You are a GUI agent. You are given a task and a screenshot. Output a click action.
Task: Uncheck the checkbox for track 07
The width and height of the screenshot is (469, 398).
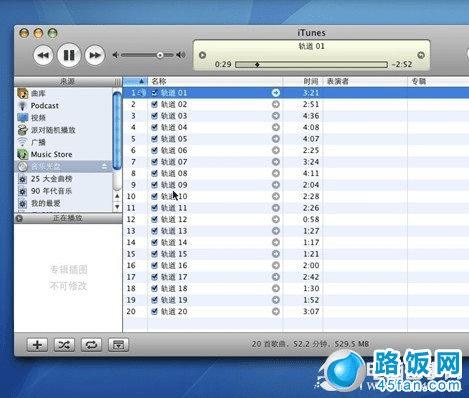[x=154, y=162]
